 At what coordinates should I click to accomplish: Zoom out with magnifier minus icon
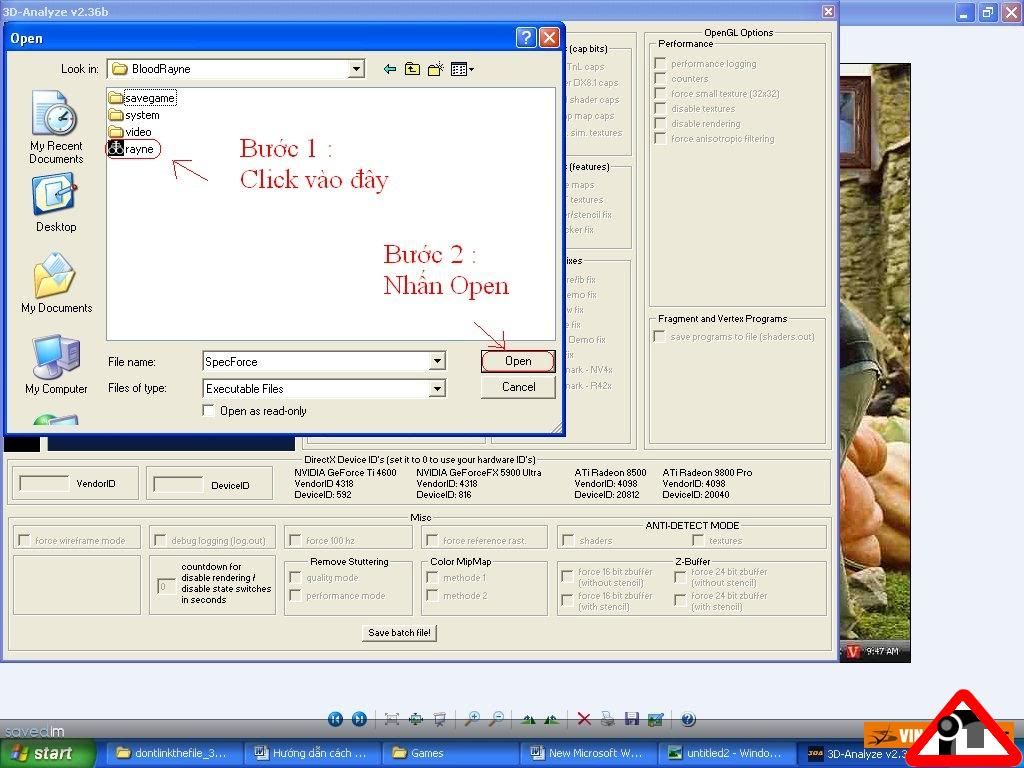(x=496, y=719)
